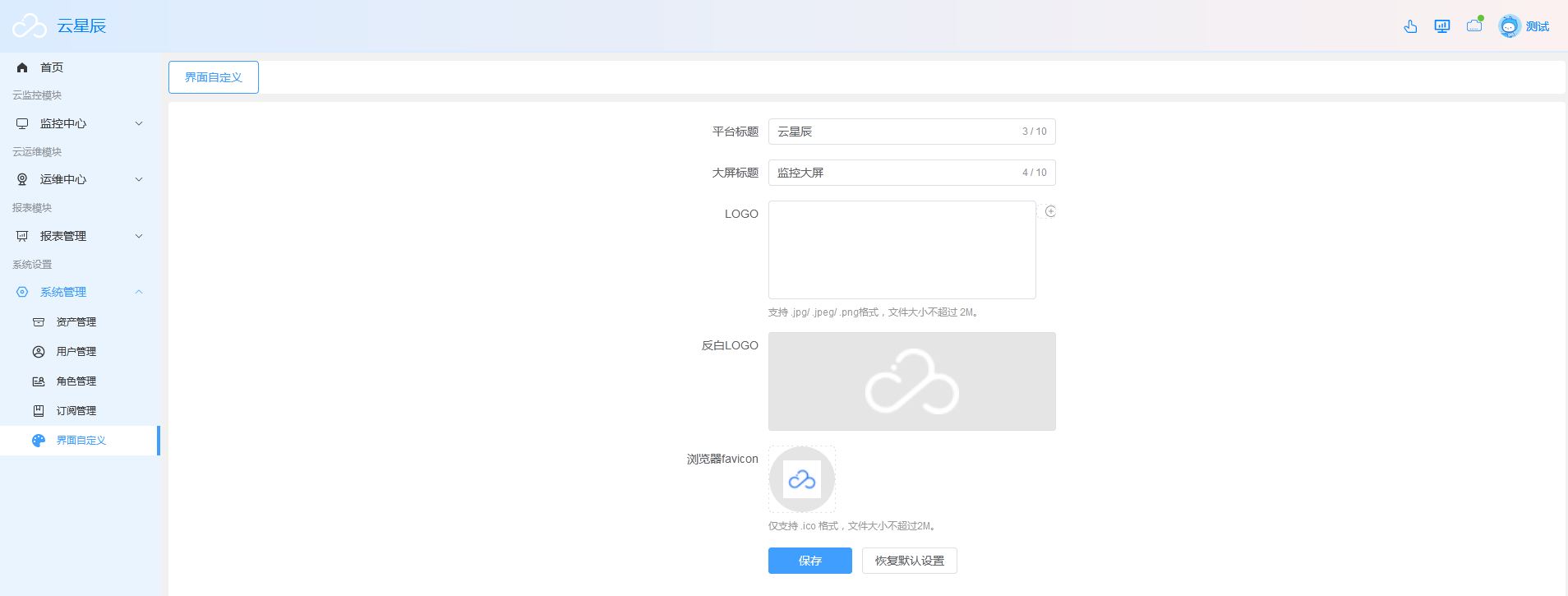The image size is (1568, 596).
Task: Click the 系统设置 section label
Action: [32, 265]
